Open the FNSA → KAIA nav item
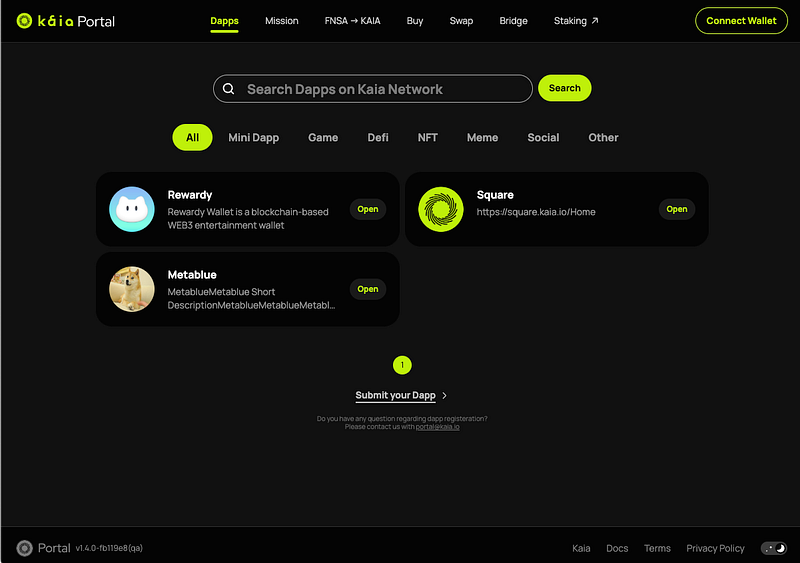Image resolution: width=800 pixels, height=563 pixels. pos(353,21)
